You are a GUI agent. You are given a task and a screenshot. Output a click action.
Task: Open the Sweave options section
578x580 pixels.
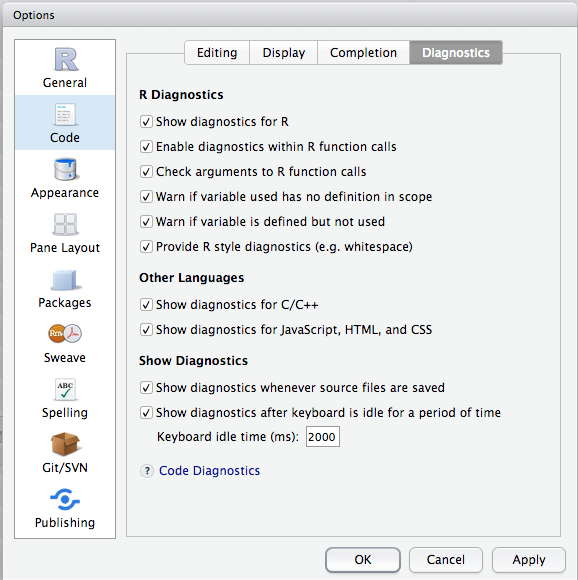click(65, 343)
